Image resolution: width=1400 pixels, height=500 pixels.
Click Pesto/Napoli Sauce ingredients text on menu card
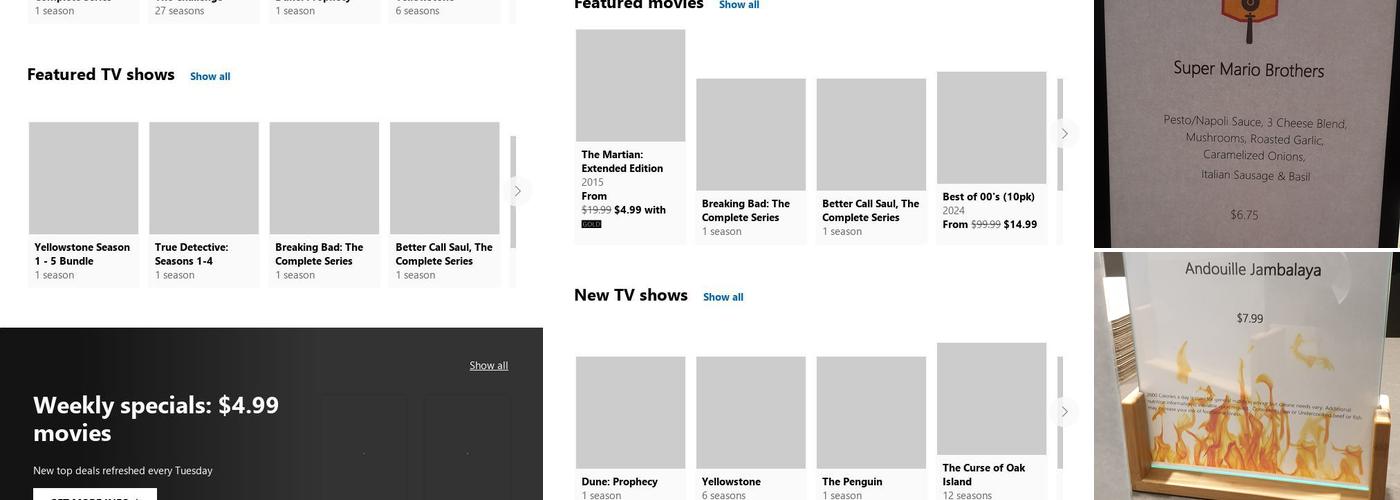click(x=1256, y=148)
